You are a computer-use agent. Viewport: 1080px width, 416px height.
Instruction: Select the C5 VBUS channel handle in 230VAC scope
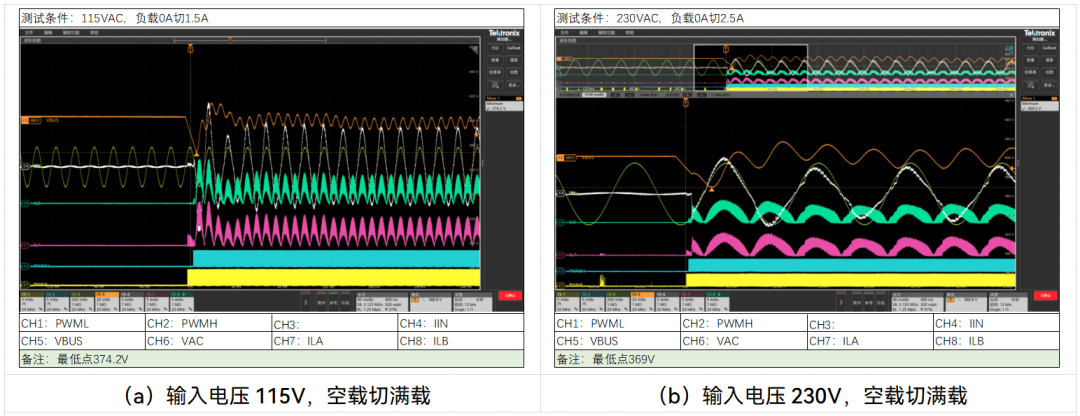tap(567, 158)
